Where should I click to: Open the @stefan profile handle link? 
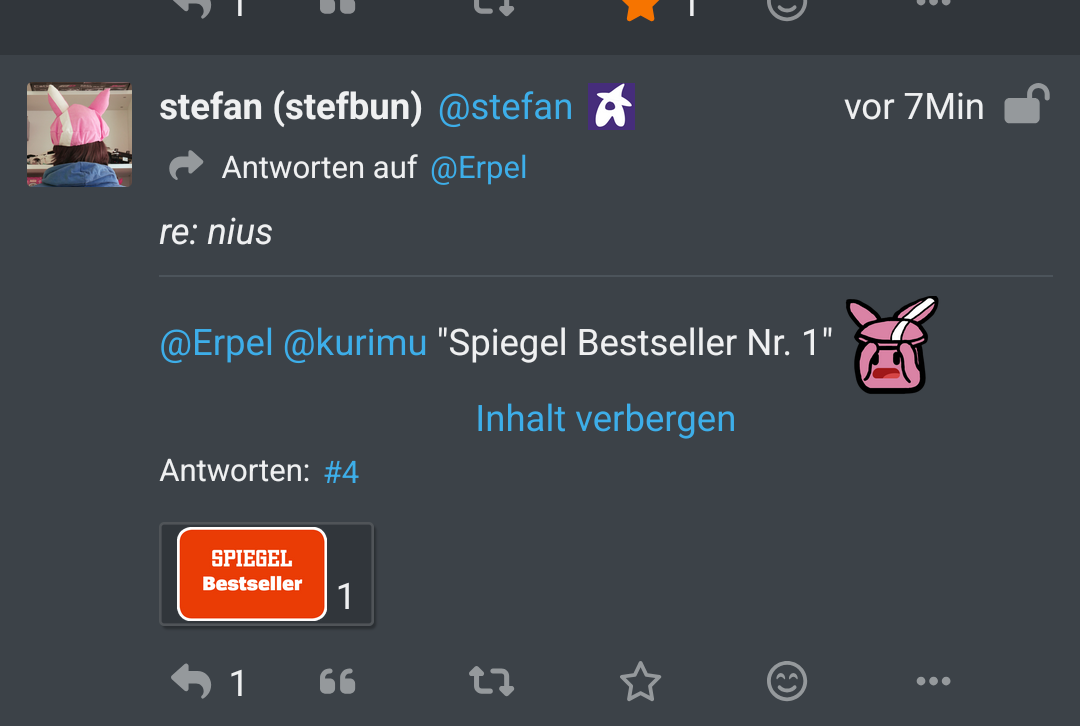[505, 107]
